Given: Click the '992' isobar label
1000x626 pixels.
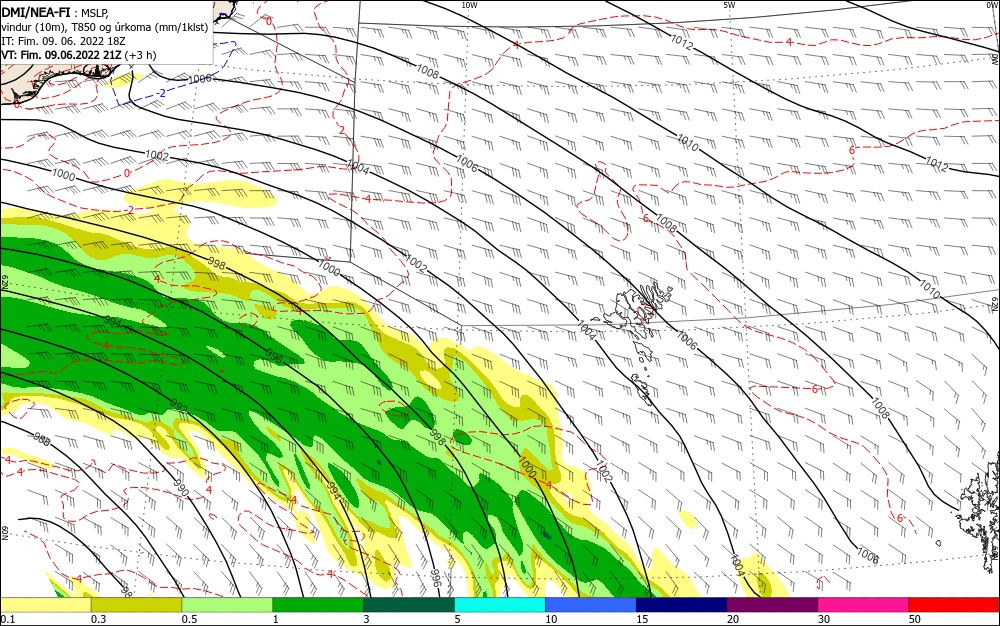Looking at the screenshot, I should pos(179,406).
